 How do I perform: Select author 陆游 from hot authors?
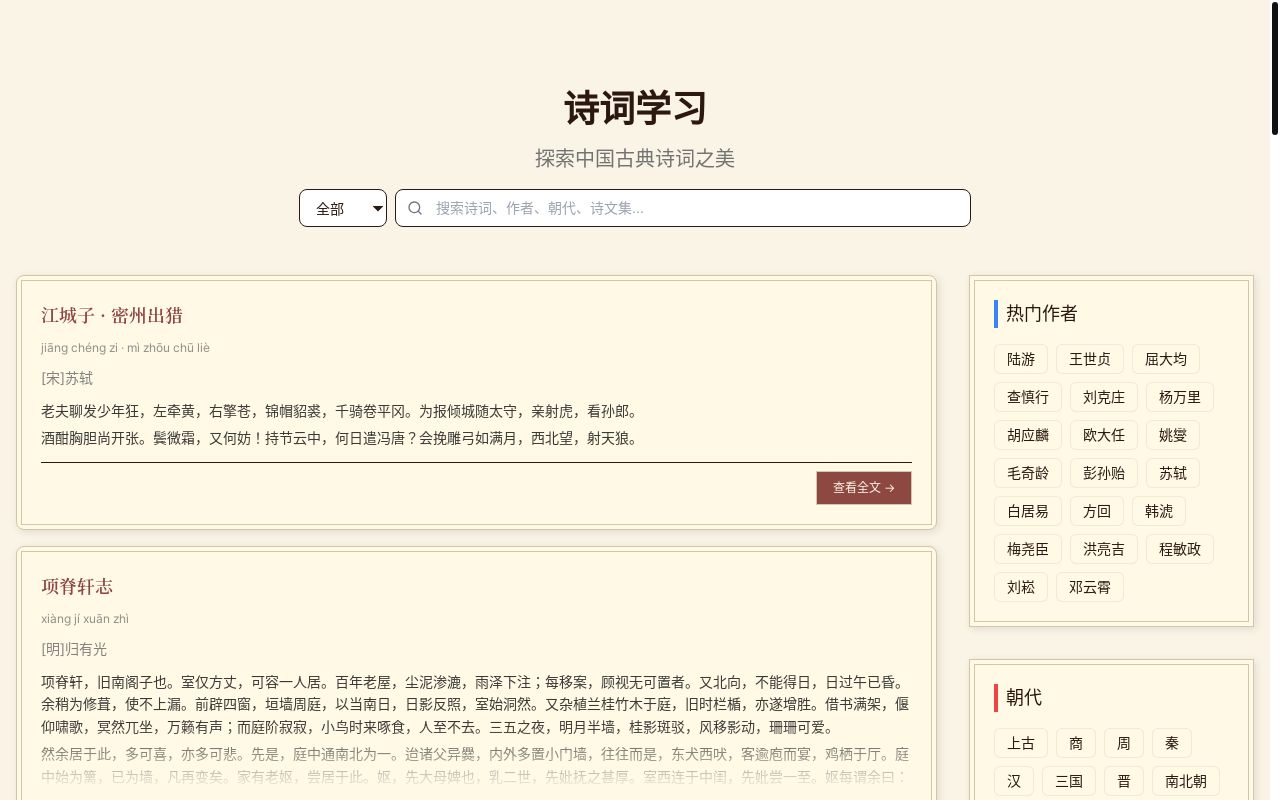(x=1020, y=359)
